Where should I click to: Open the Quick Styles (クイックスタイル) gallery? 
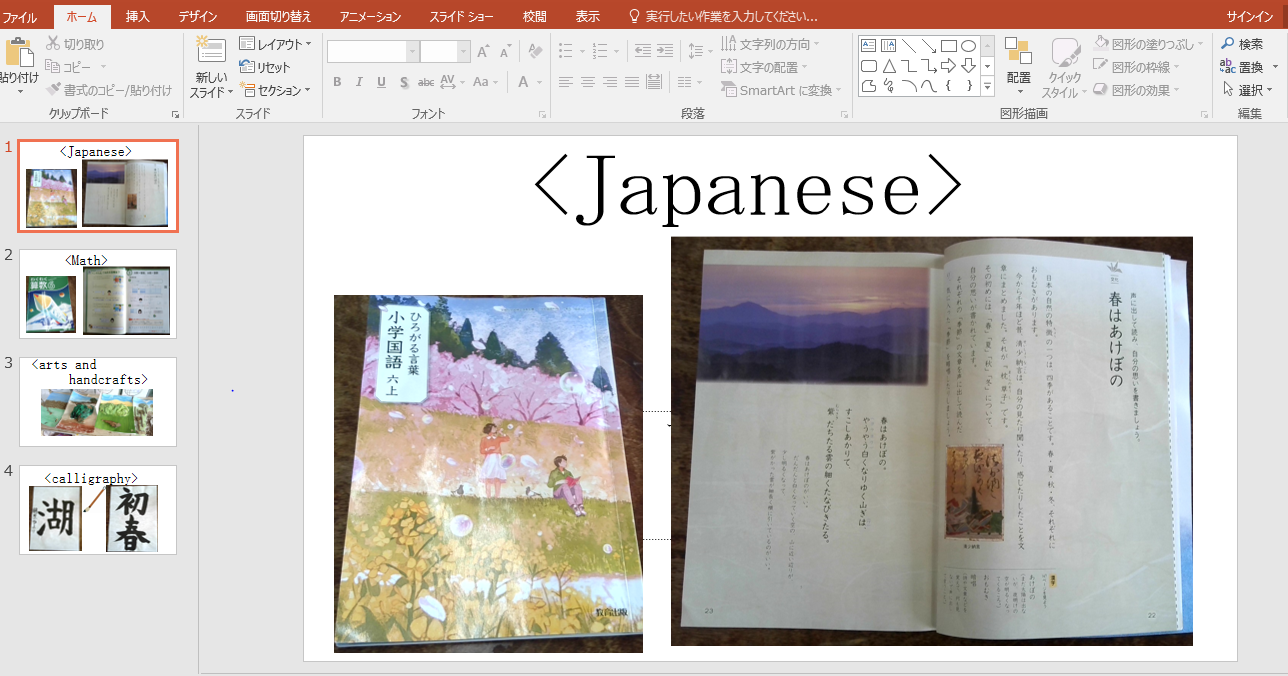(1064, 68)
